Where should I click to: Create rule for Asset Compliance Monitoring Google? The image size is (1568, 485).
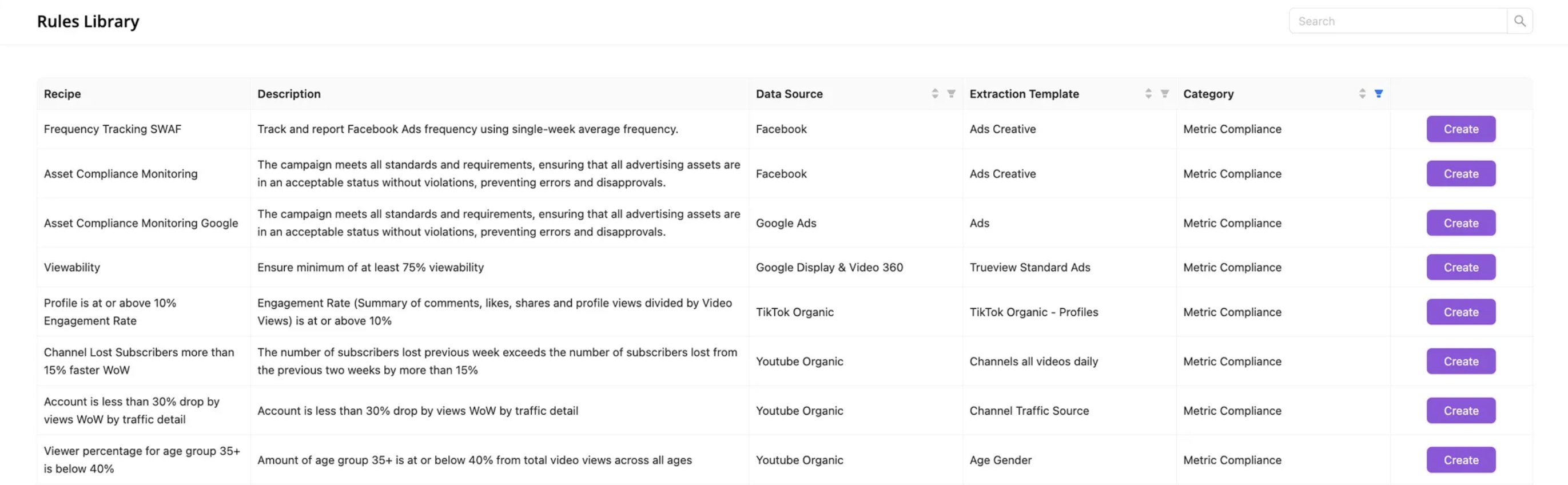click(1460, 223)
